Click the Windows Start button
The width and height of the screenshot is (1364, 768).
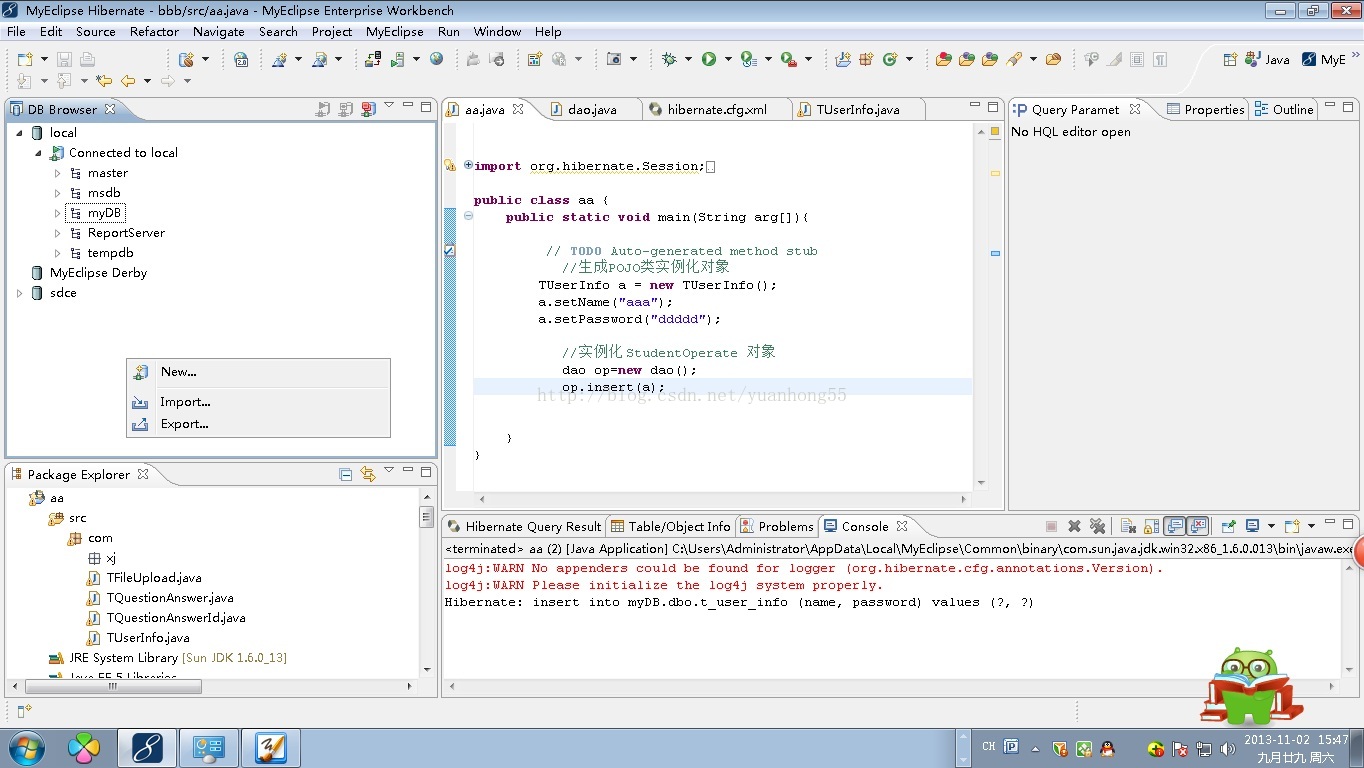(x=26, y=748)
